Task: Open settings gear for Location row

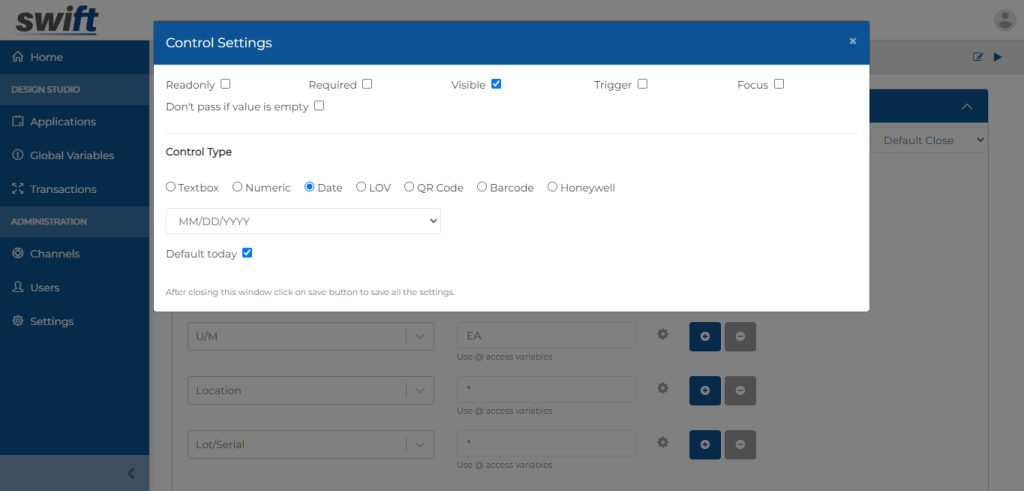Action: (x=663, y=388)
